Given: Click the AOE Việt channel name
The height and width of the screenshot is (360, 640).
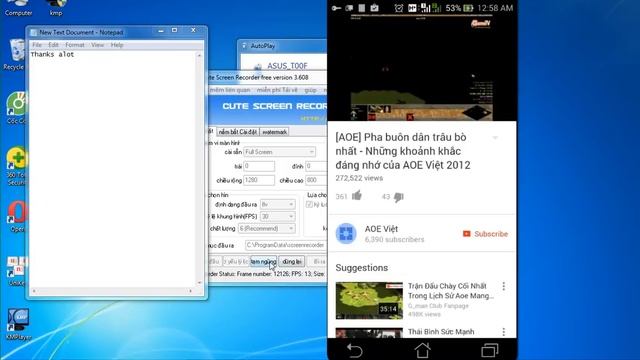Looking at the screenshot, I should [x=381, y=229].
